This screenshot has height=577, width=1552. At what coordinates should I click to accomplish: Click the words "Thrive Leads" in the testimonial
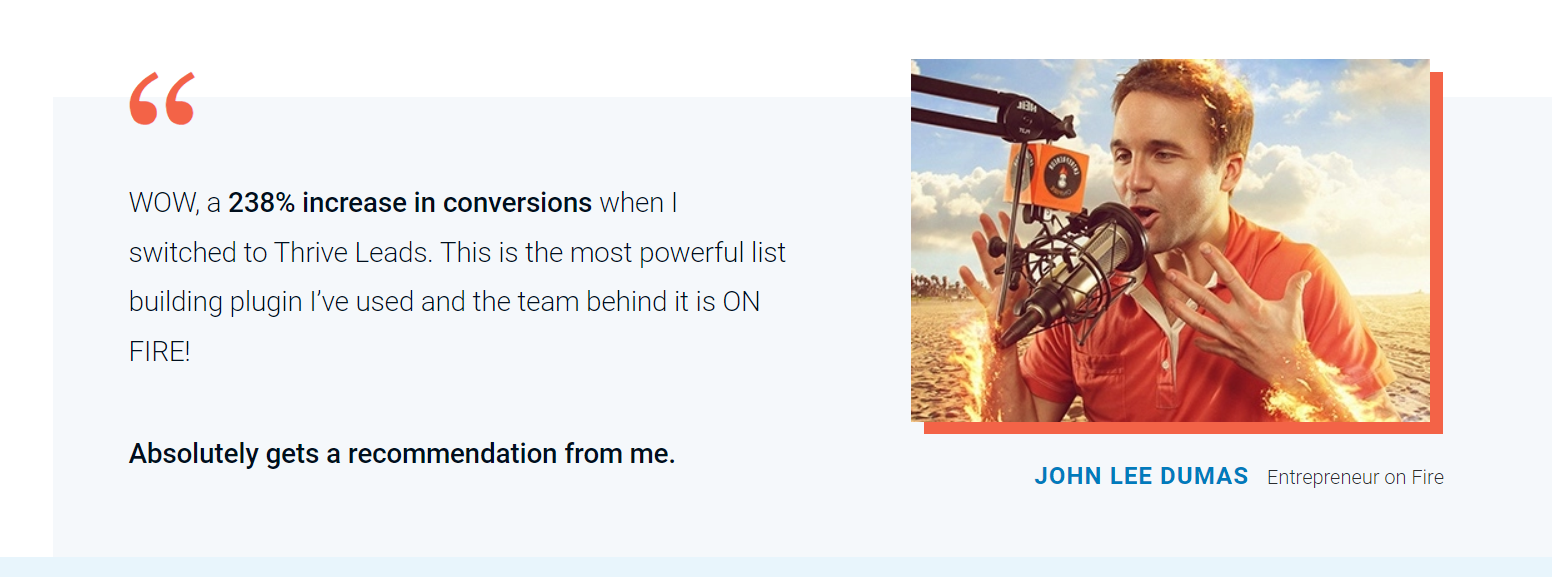[x=351, y=253]
